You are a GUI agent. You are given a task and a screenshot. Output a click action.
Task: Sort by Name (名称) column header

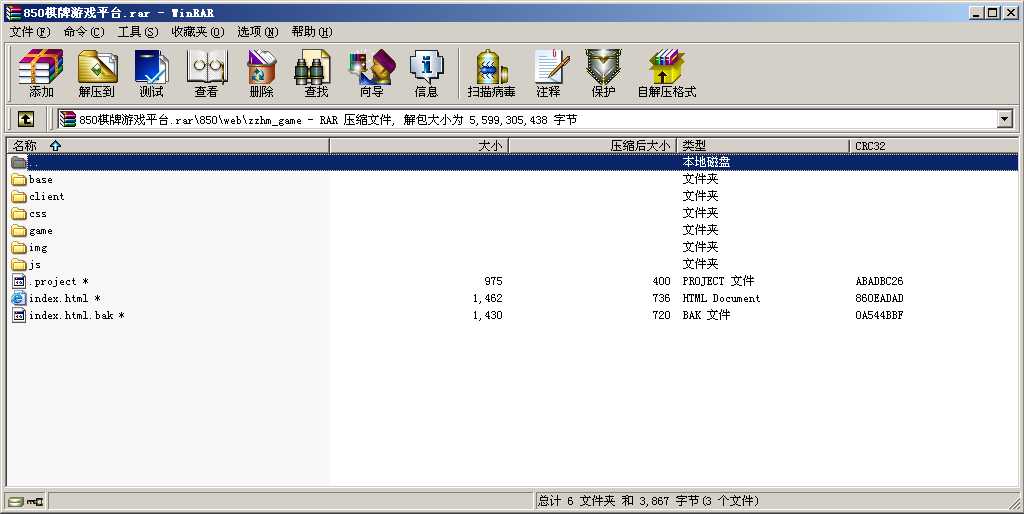168,146
